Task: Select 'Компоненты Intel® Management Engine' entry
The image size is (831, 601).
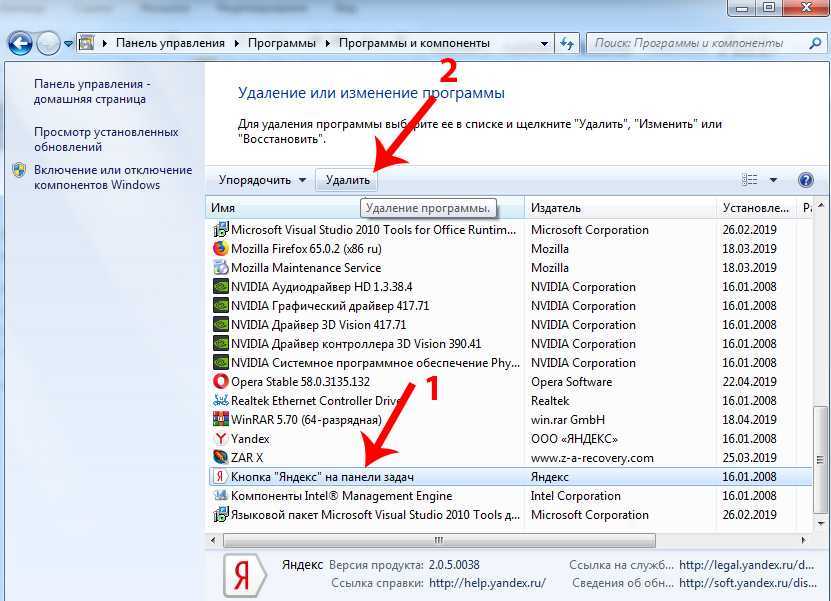Action: 342,496
